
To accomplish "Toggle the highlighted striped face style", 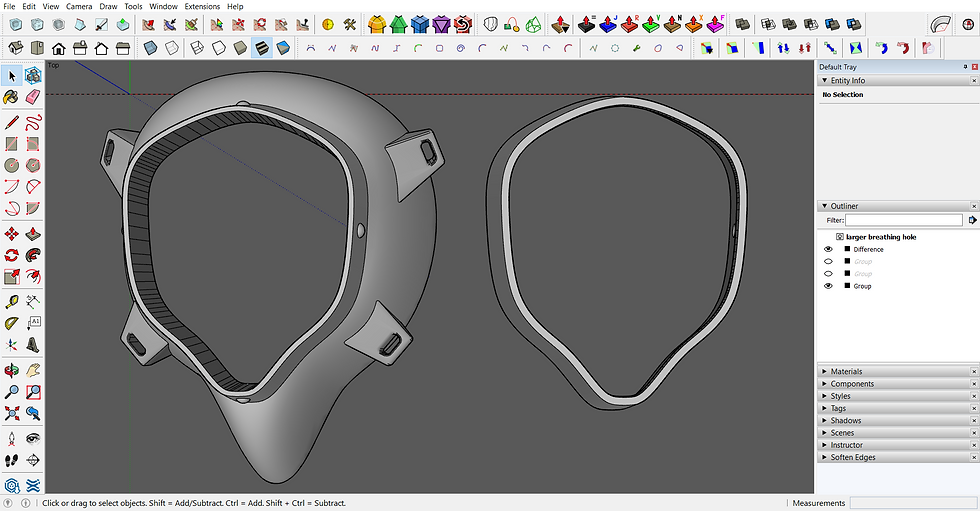I will [x=262, y=47].
